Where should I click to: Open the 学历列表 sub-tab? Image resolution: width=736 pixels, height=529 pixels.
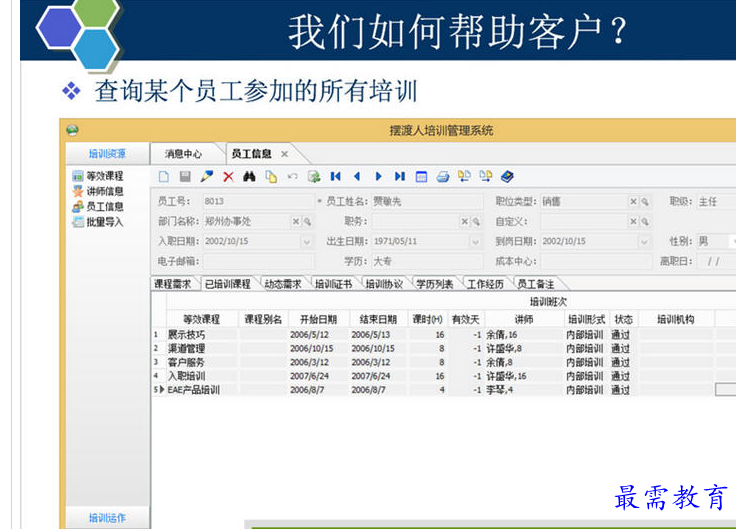coord(435,284)
